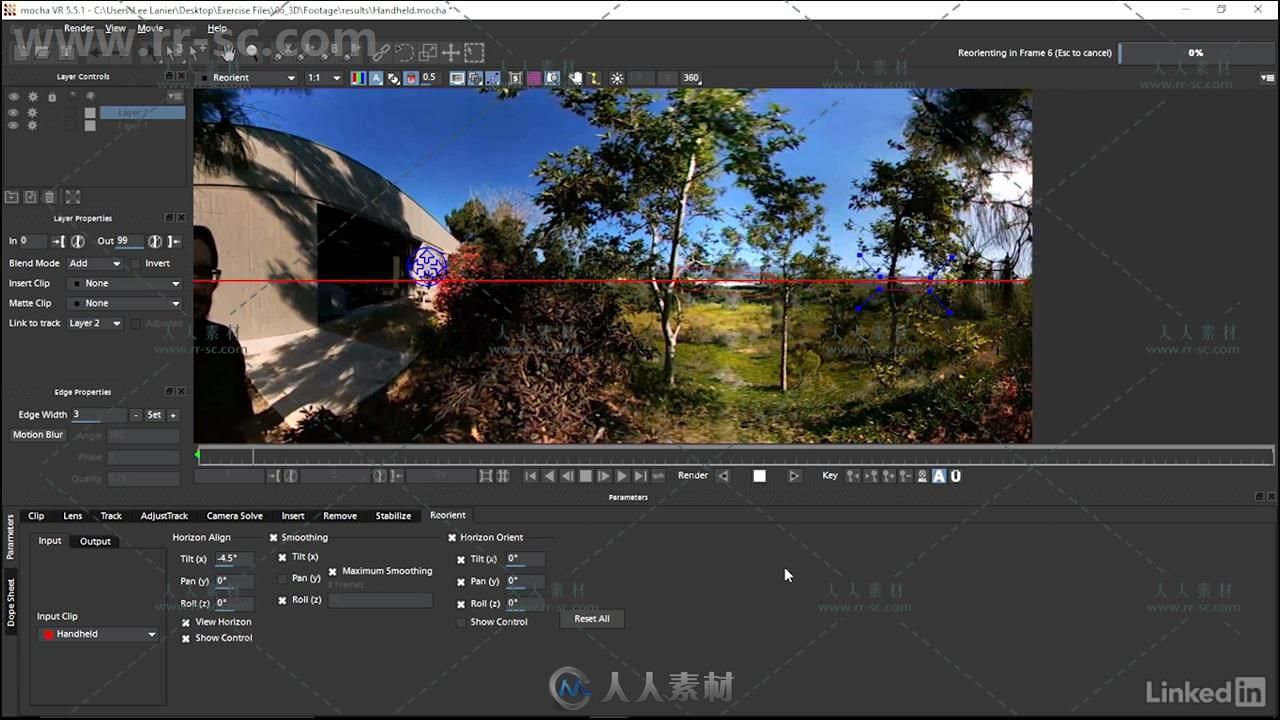
Task: Click the set out-point icon beside Out field
Action: 175,241
